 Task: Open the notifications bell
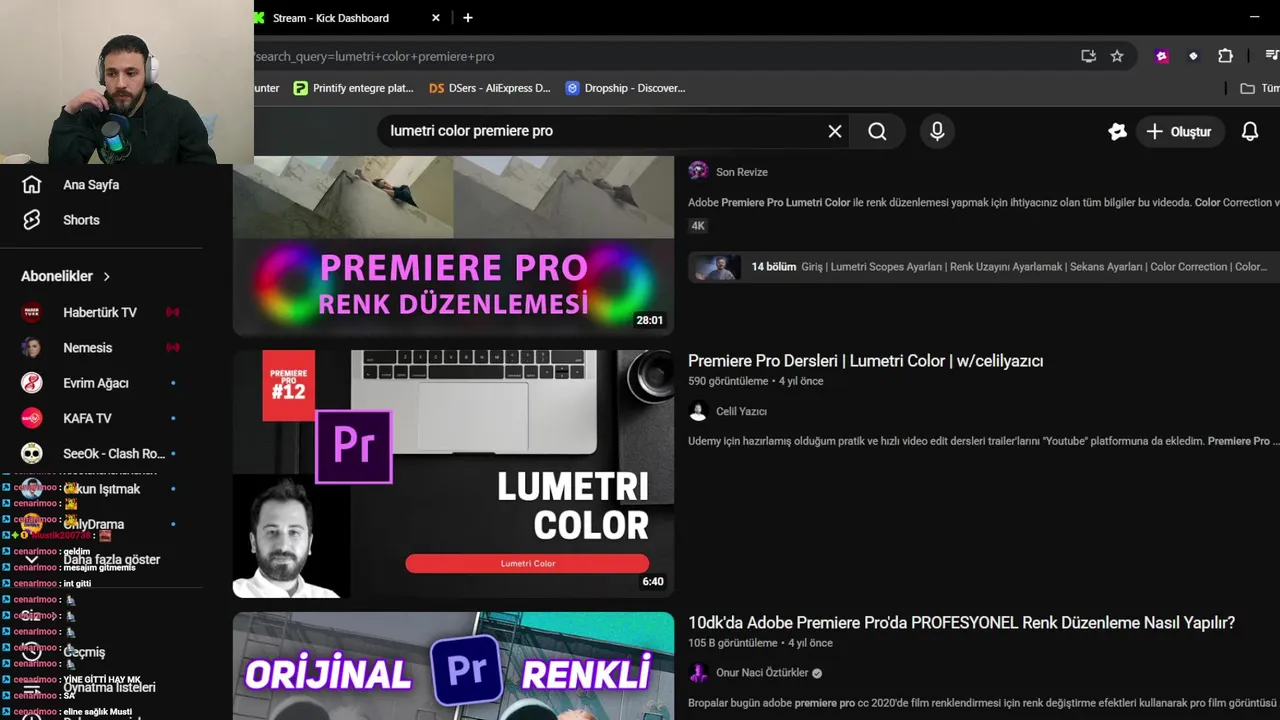[x=1250, y=131]
